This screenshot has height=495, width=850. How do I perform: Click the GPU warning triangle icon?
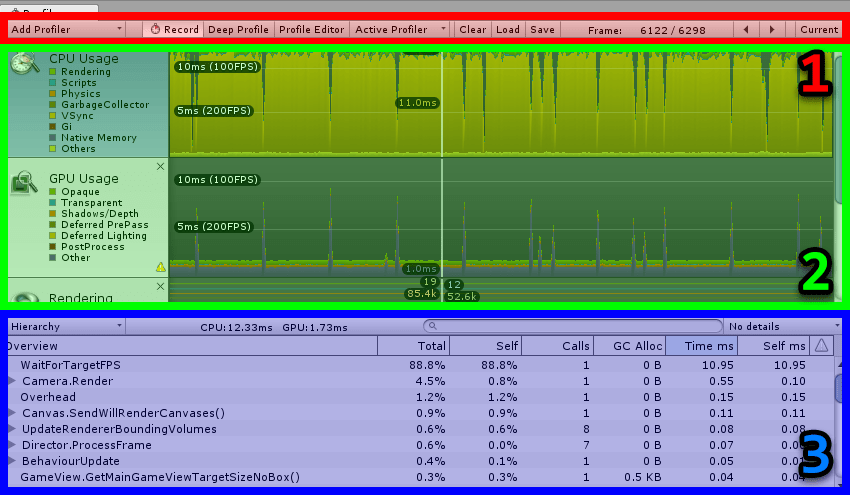160,267
